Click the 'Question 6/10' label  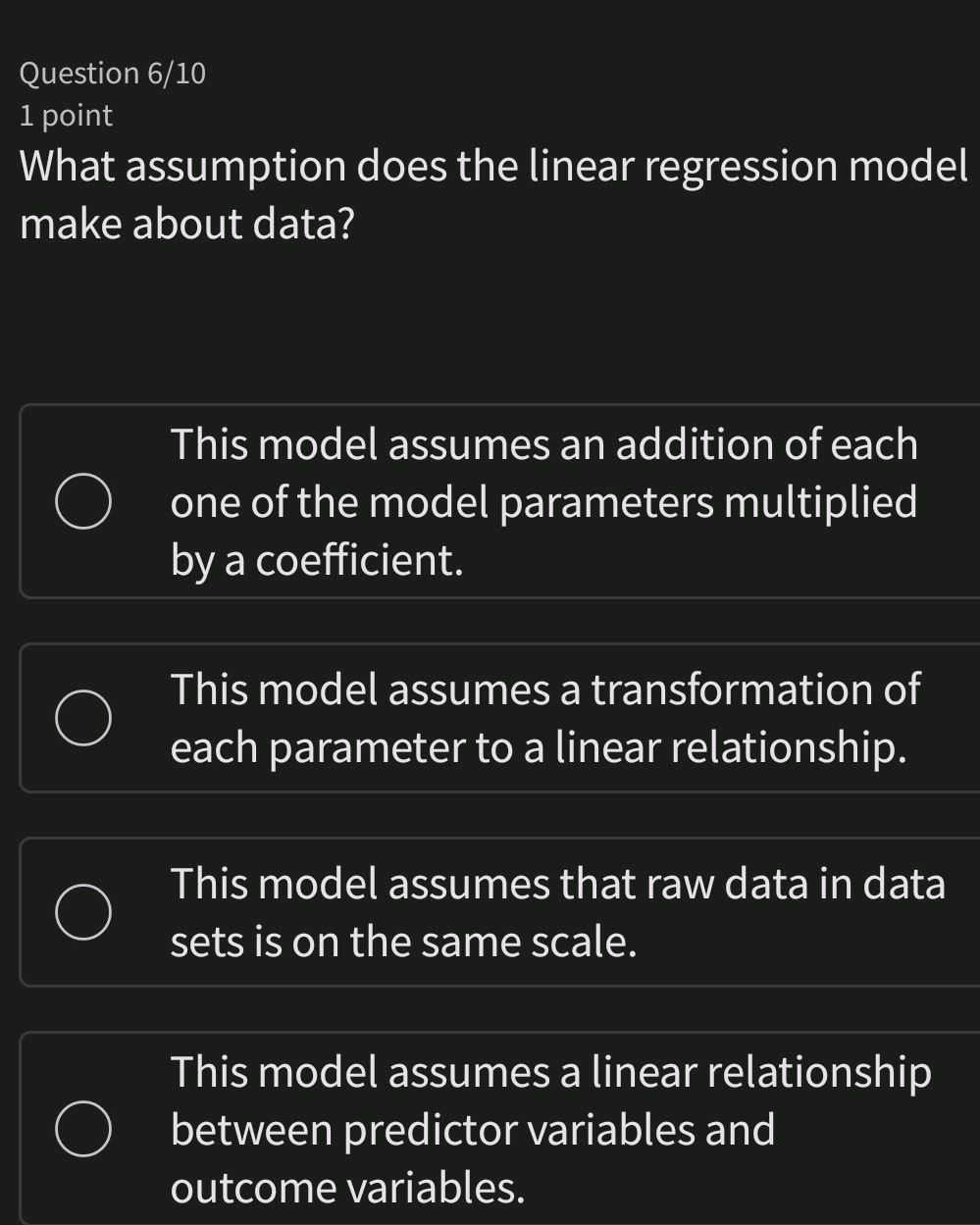pos(114,73)
